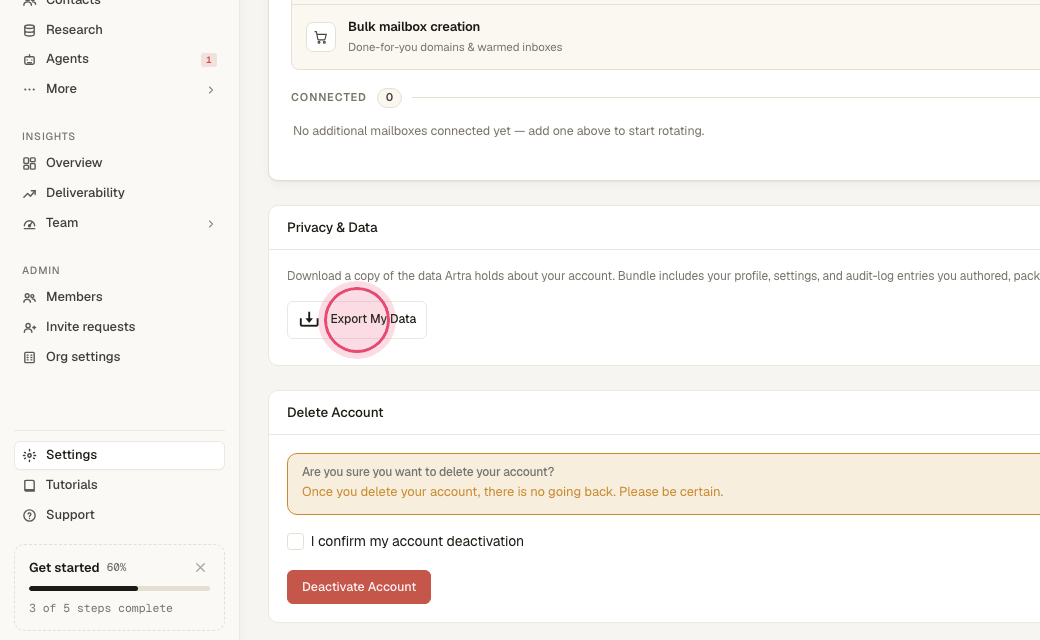Click the More ellipsis icon

(29, 90)
